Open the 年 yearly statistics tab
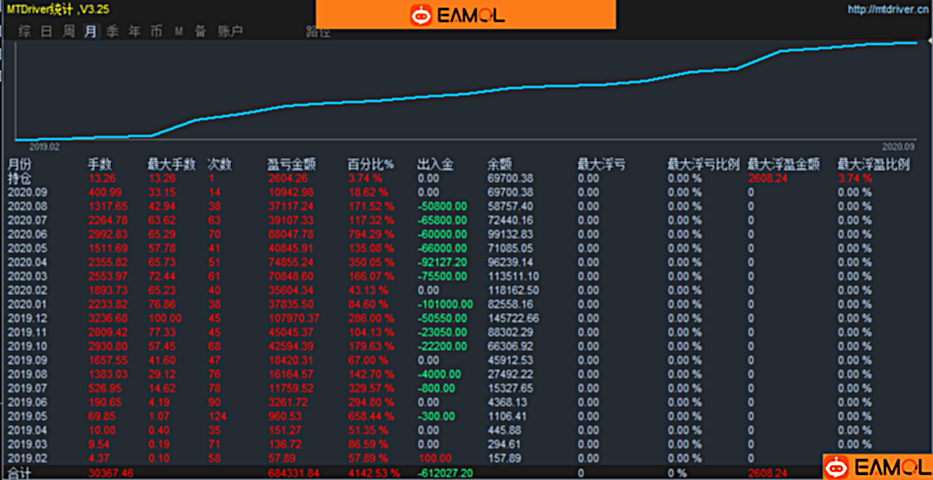 (x=134, y=31)
